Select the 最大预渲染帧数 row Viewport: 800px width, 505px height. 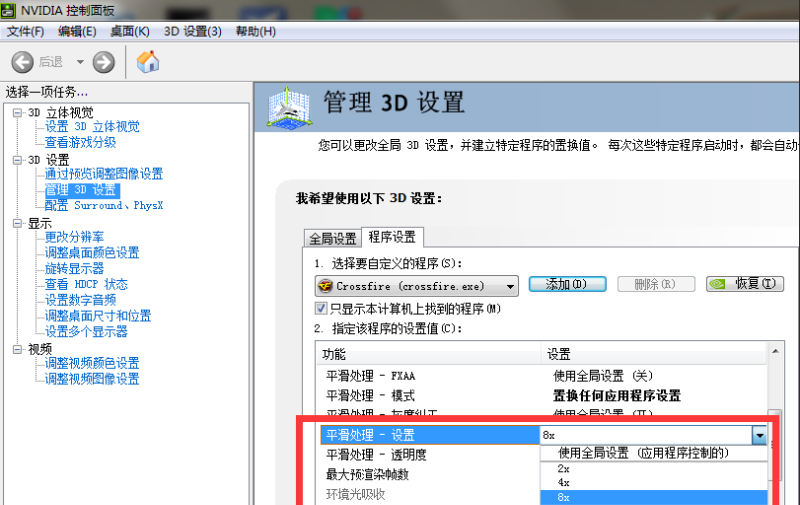428,475
